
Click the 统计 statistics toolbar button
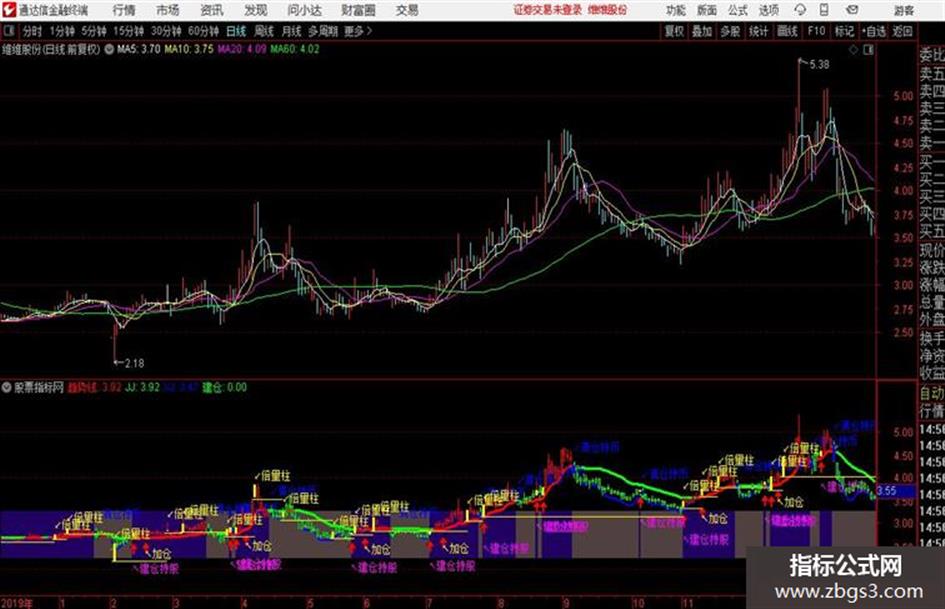[758, 31]
